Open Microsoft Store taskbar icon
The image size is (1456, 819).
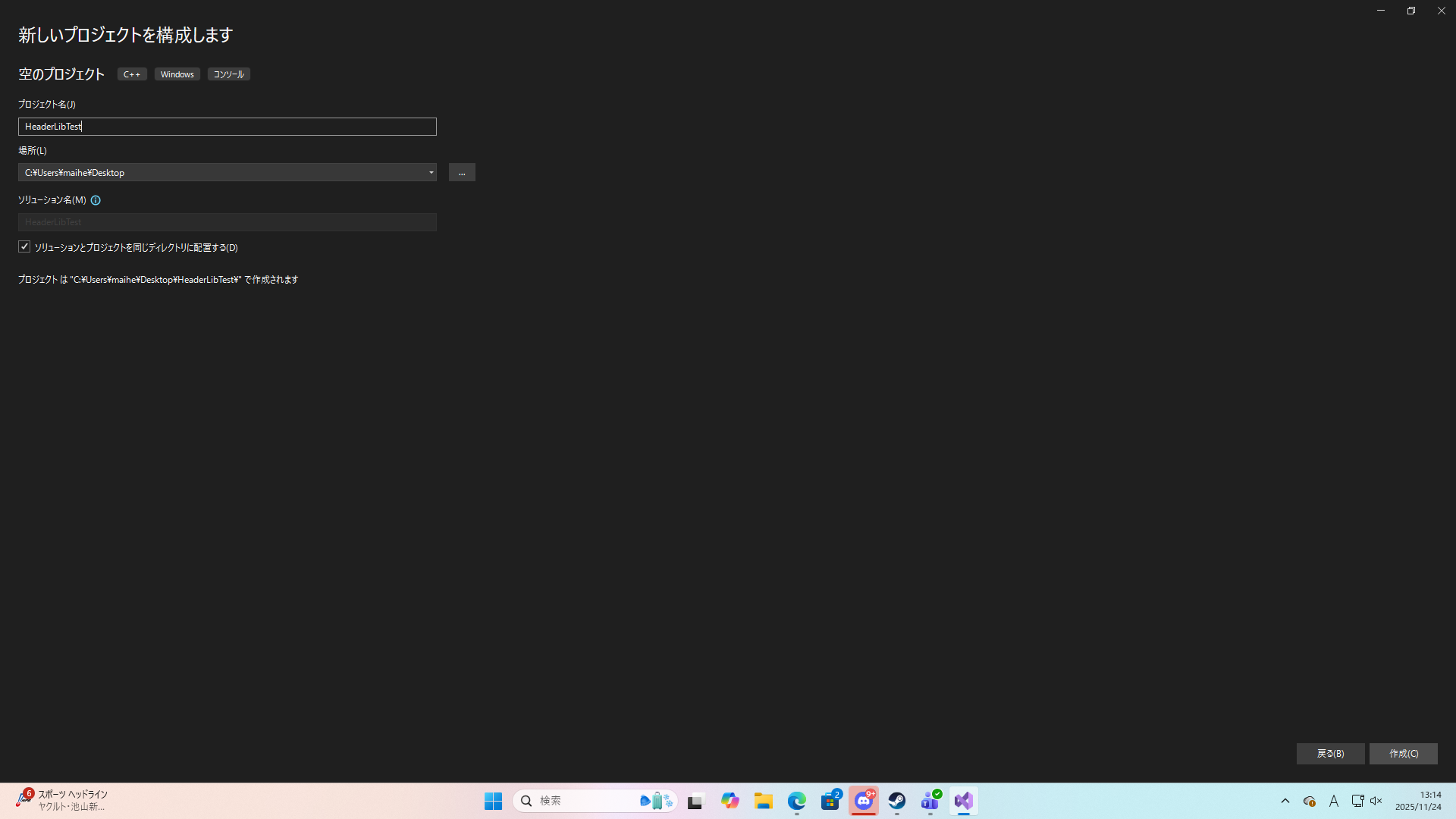pyautogui.click(x=830, y=801)
